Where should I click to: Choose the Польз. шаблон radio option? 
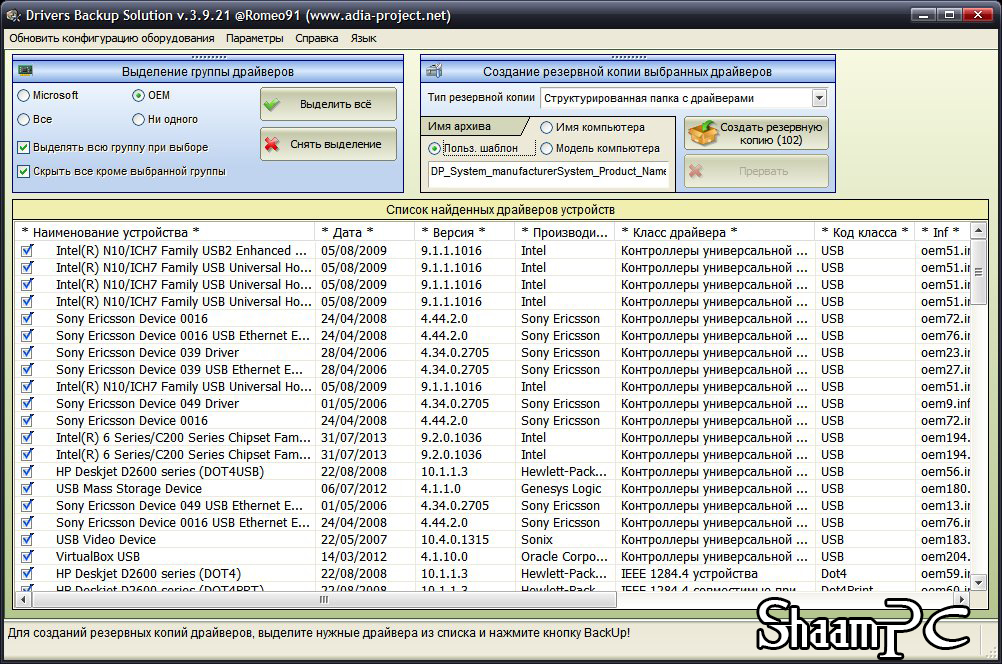point(435,148)
